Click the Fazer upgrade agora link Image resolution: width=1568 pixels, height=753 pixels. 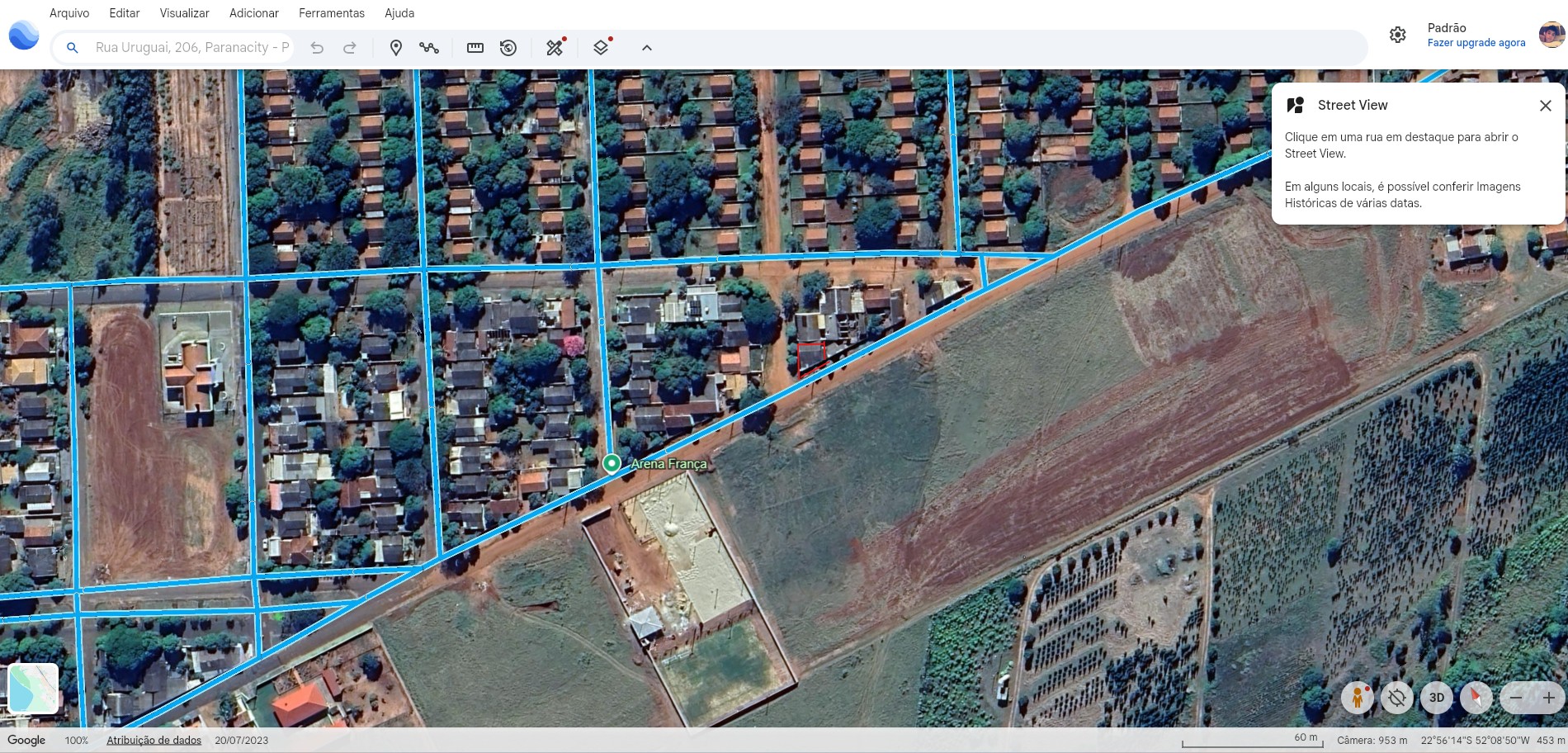(1476, 43)
